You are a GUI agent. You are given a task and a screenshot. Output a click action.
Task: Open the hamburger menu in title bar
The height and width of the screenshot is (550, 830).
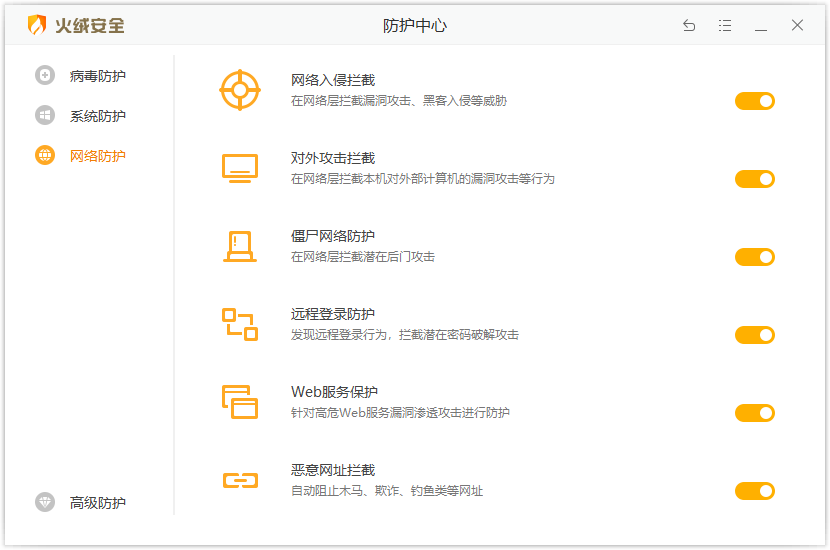point(725,26)
